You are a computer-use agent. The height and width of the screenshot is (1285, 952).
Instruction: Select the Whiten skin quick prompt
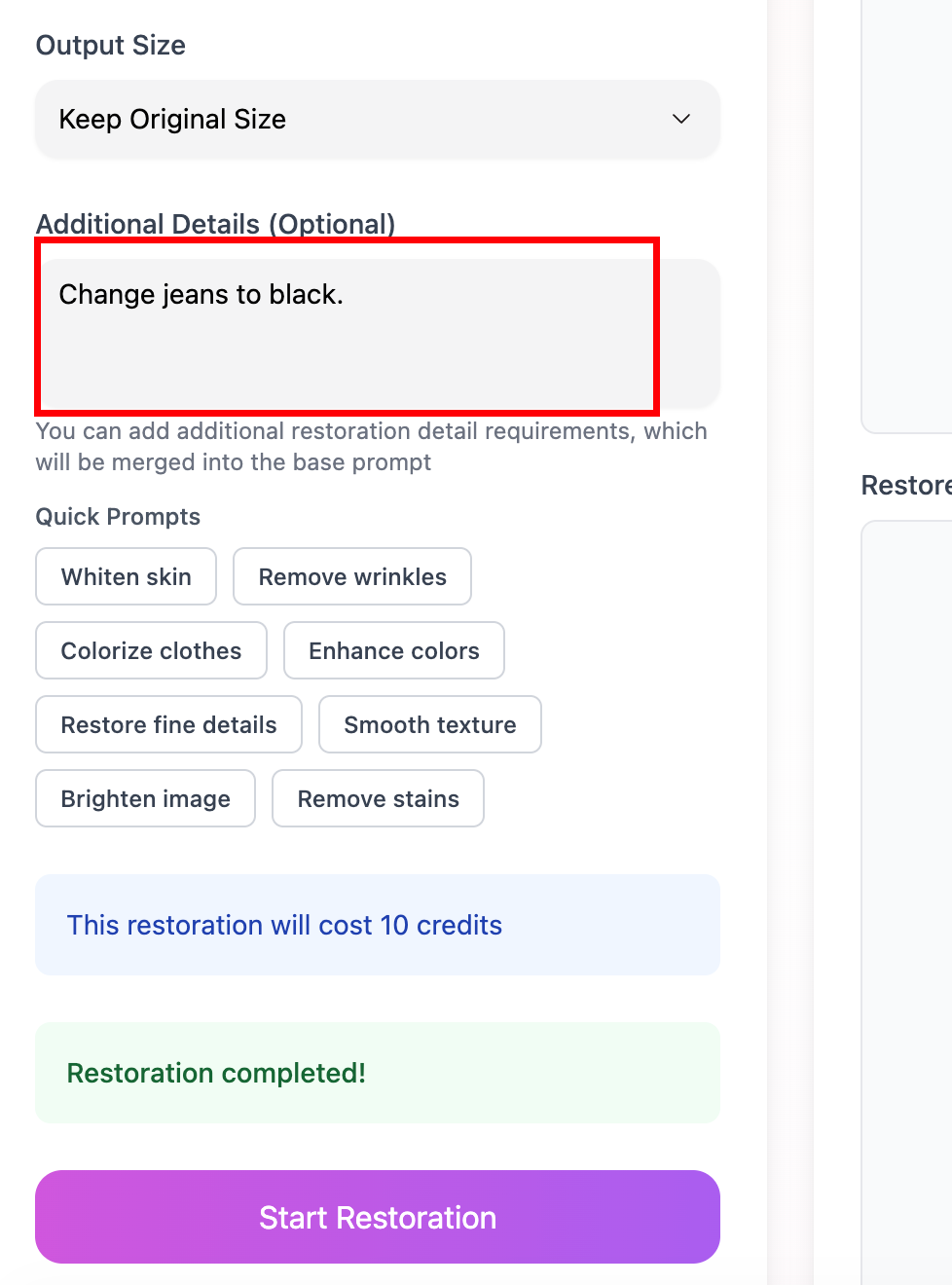[x=126, y=576]
